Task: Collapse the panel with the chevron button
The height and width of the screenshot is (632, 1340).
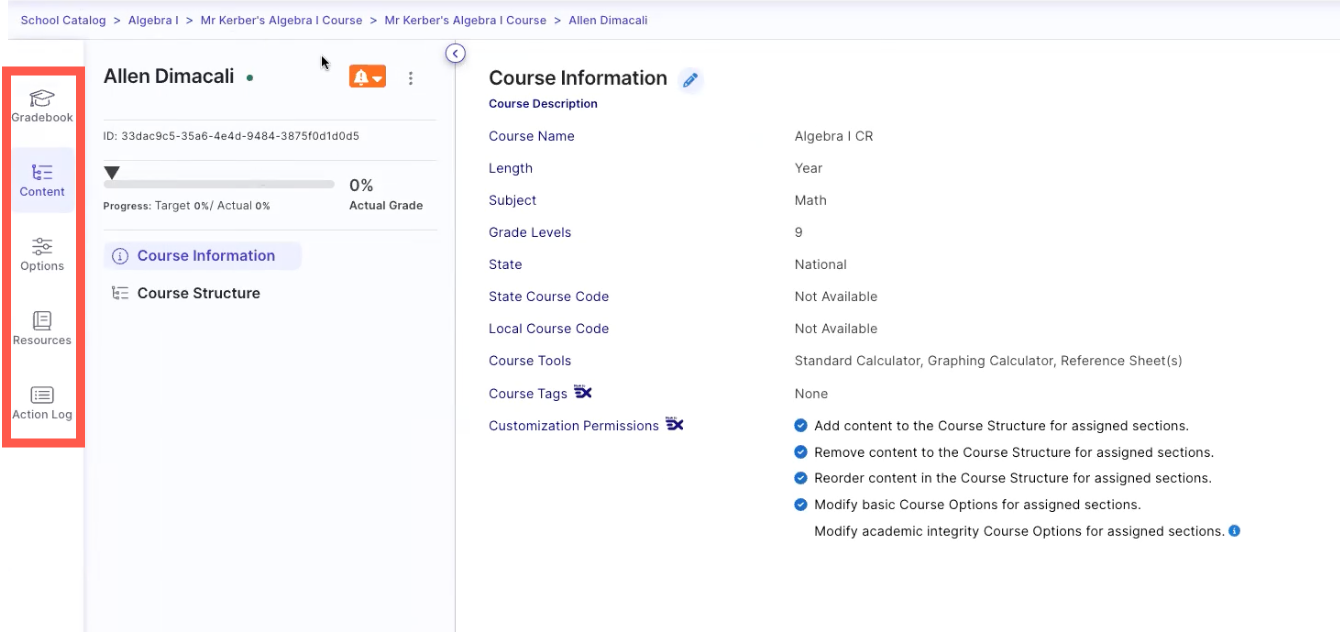Action: coord(455,52)
